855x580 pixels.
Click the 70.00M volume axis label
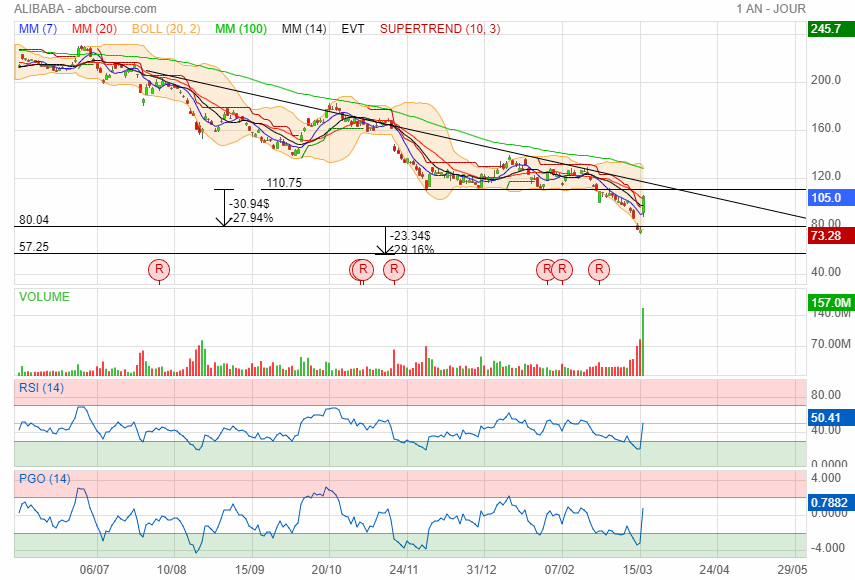click(x=830, y=344)
